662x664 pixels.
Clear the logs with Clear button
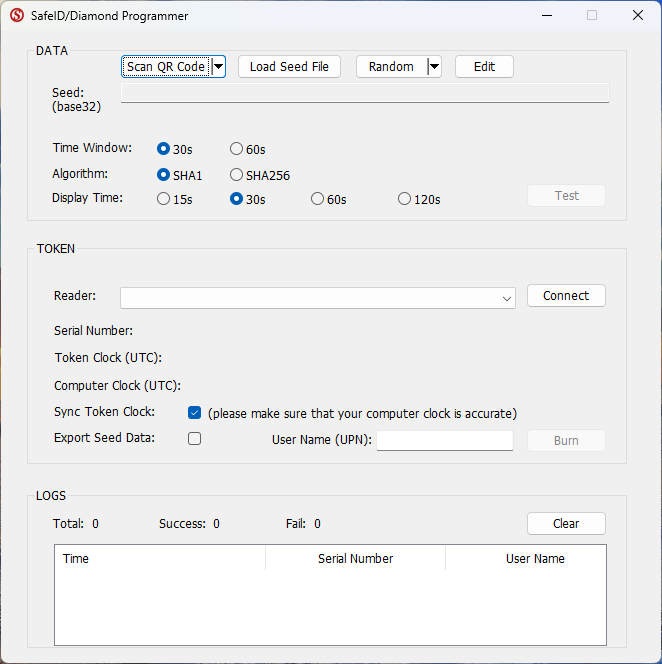pos(566,524)
